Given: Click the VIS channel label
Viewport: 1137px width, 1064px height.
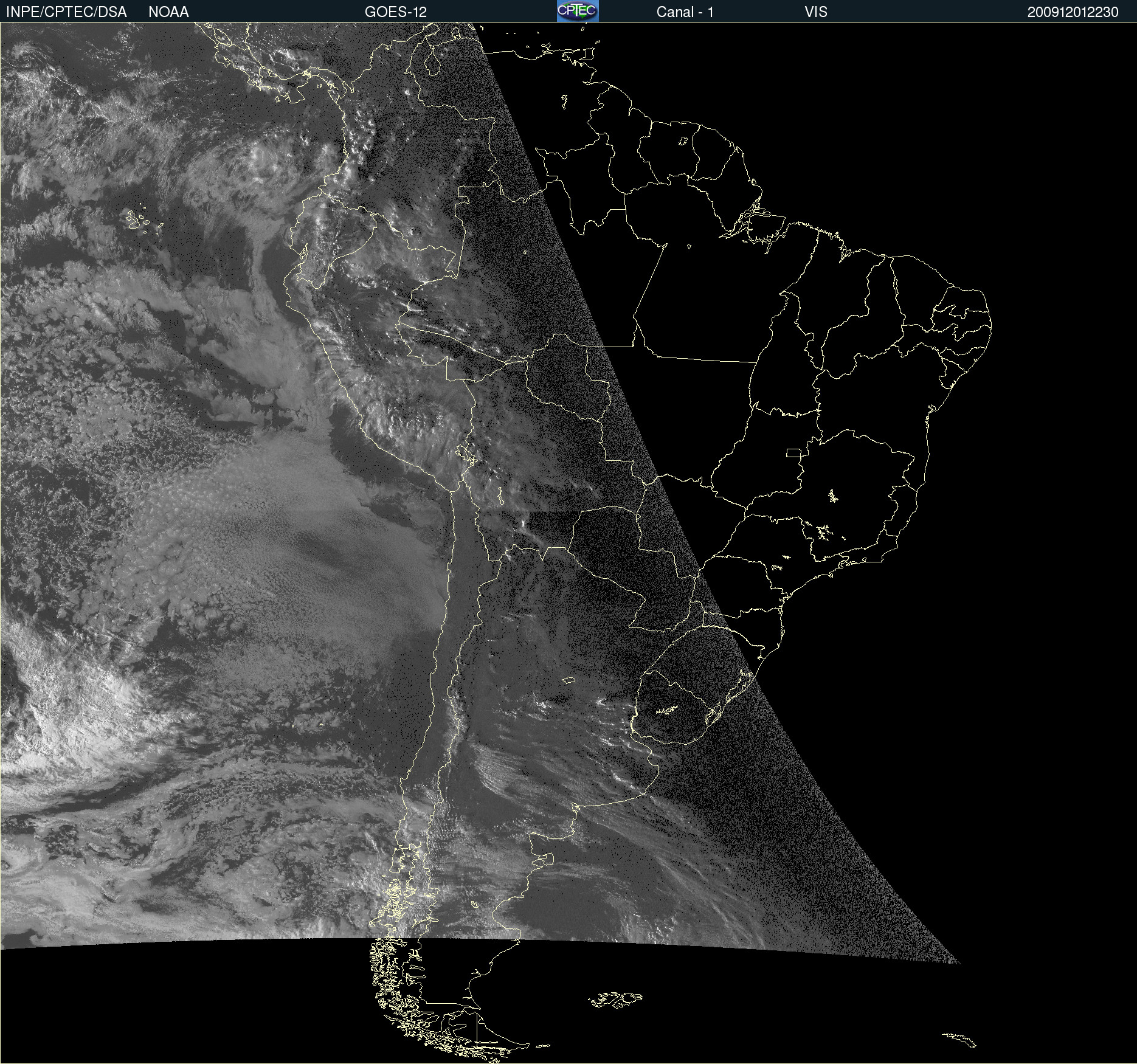Looking at the screenshot, I should pyautogui.click(x=816, y=12).
